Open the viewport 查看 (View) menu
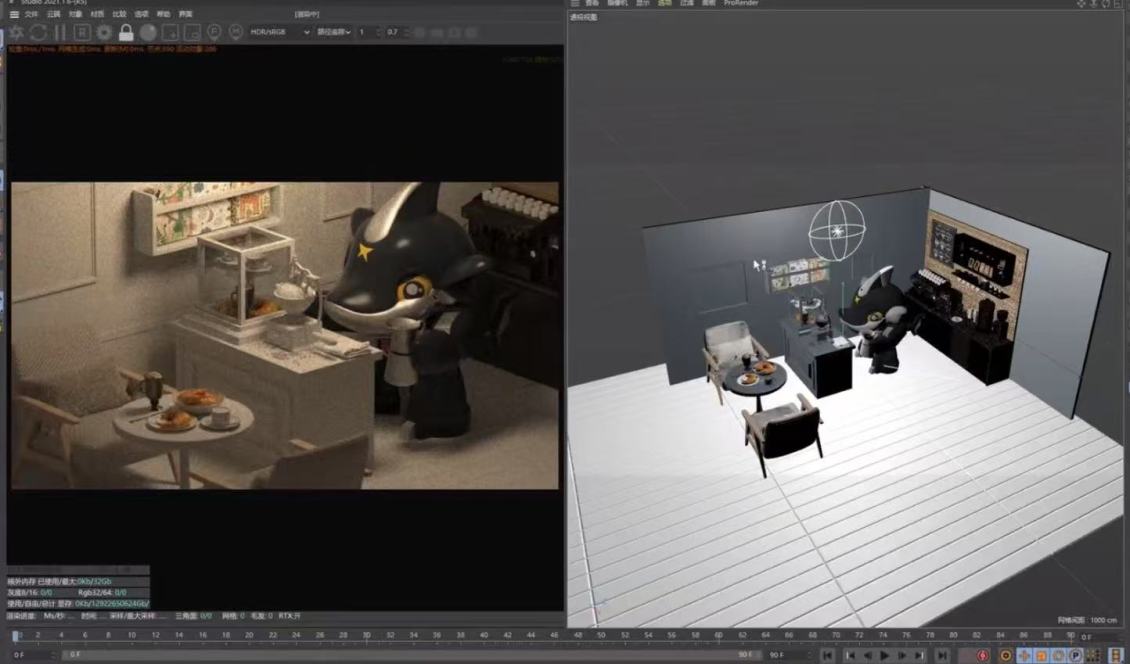1130x664 pixels. (x=592, y=4)
